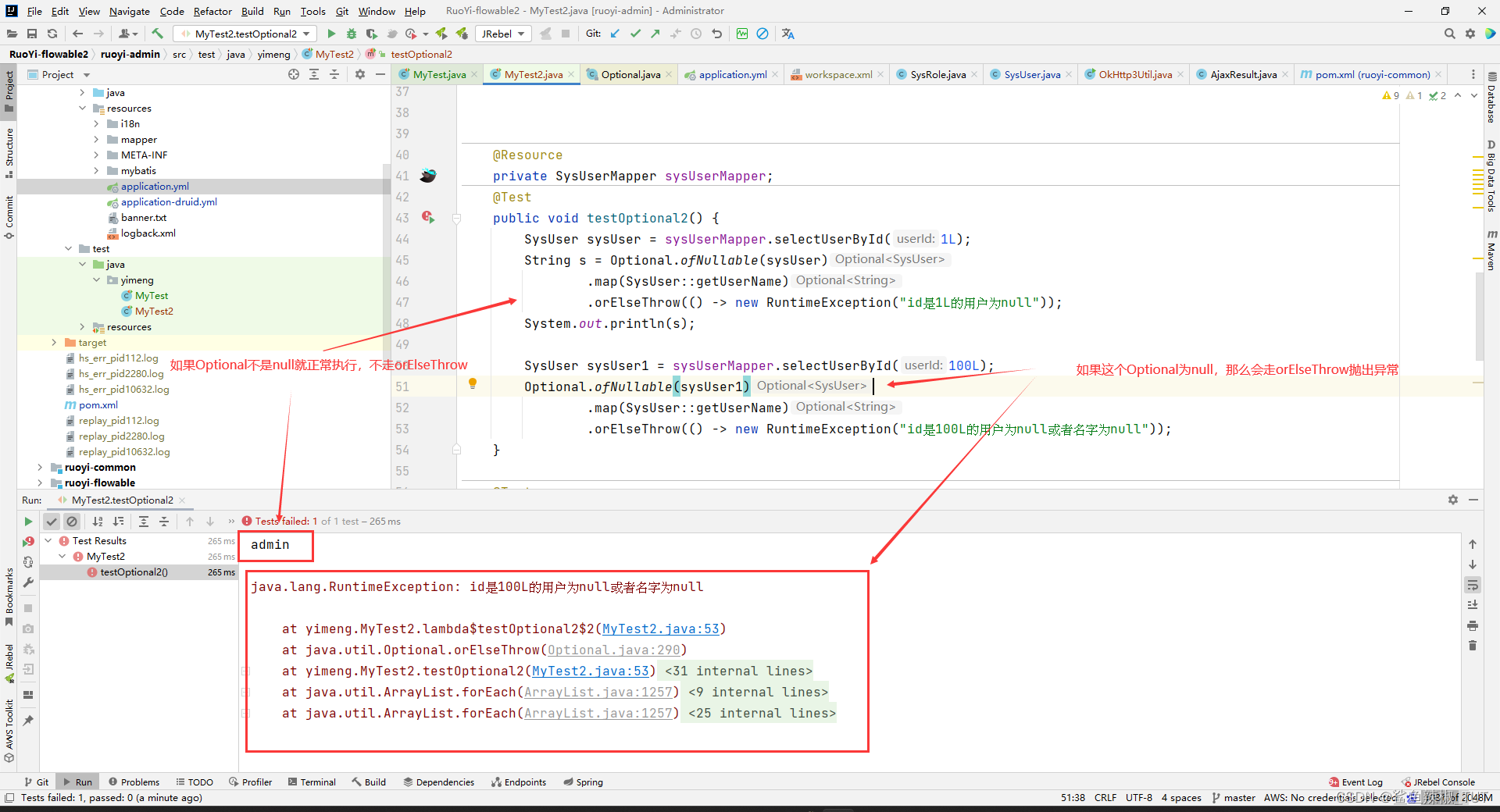Toggle the Structure tool window stripe button
Viewport: 1500px width, 812px height.
pos(9,152)
